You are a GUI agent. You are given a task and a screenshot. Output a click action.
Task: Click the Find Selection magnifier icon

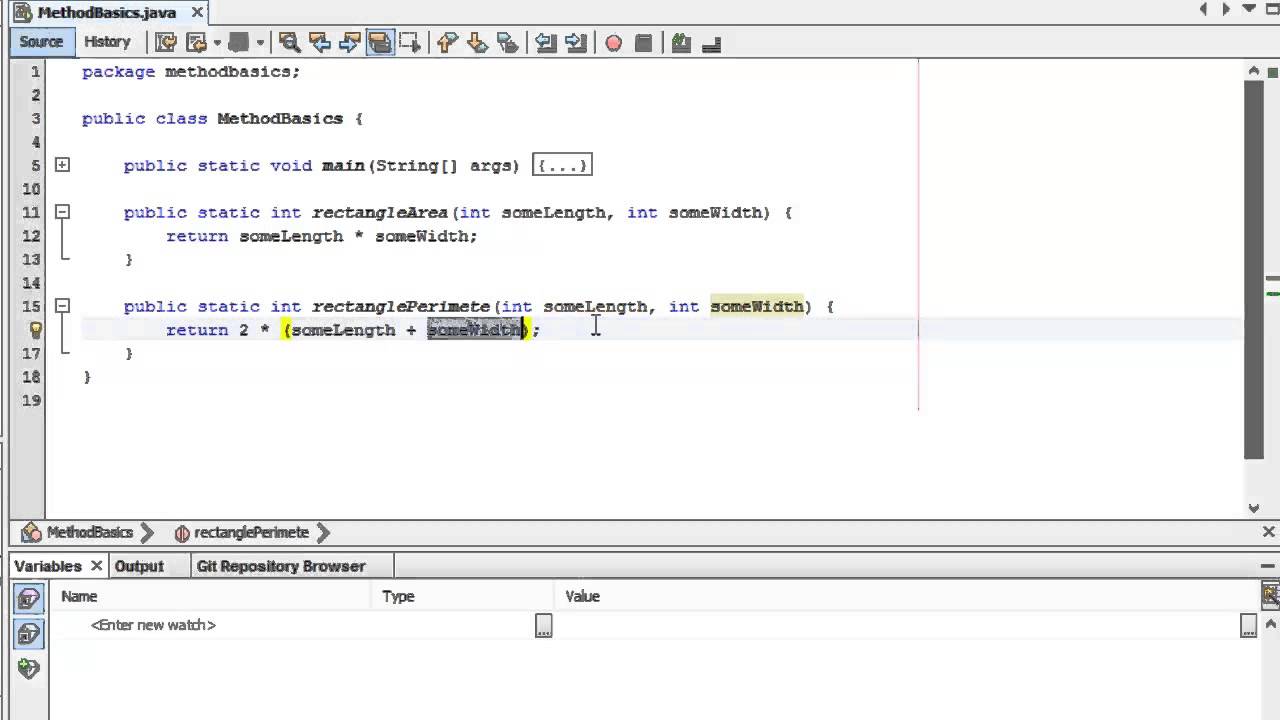[x=290, y=43]
